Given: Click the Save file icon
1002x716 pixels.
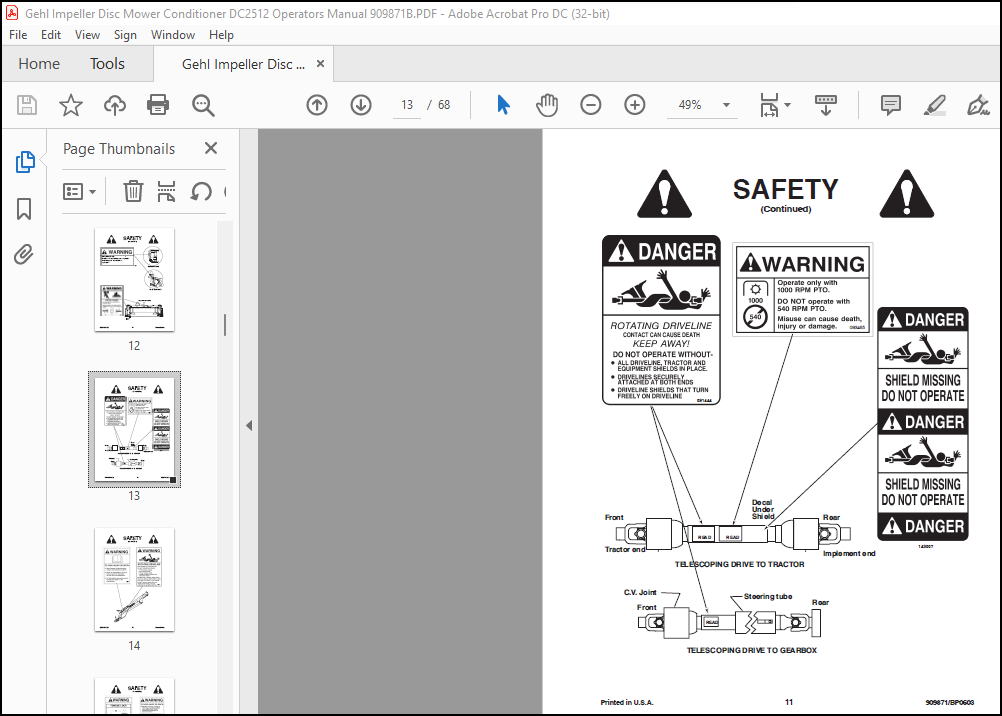Looking at the screenshot, I should [x=27, y=105].
